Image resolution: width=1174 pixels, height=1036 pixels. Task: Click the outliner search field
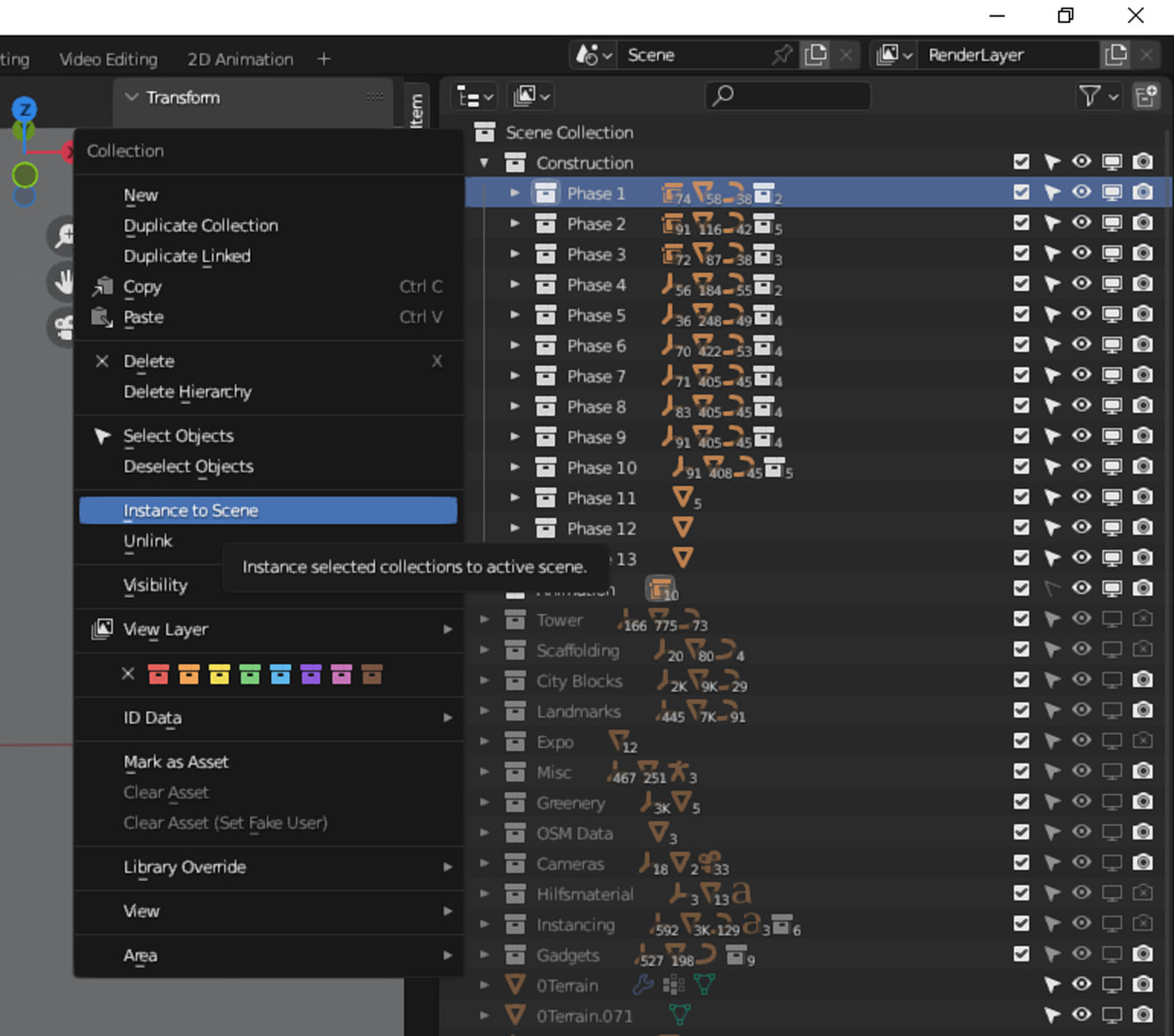coord(788,95)
